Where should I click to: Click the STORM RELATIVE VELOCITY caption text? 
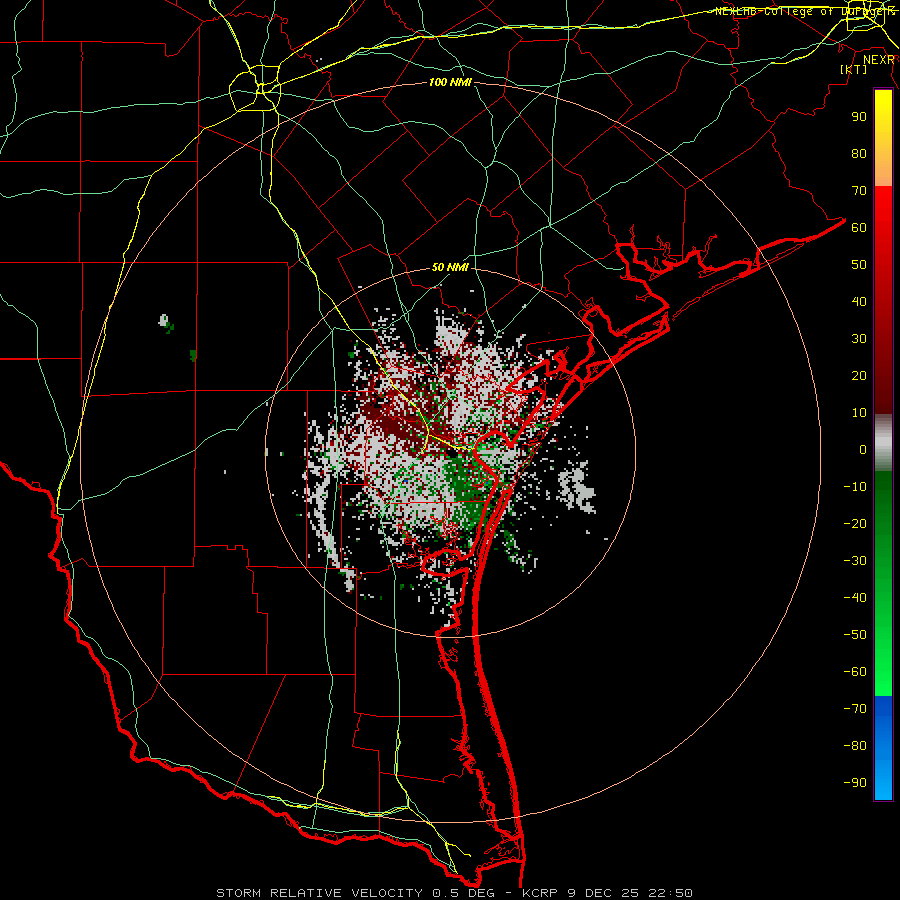(x=320, y=893)
